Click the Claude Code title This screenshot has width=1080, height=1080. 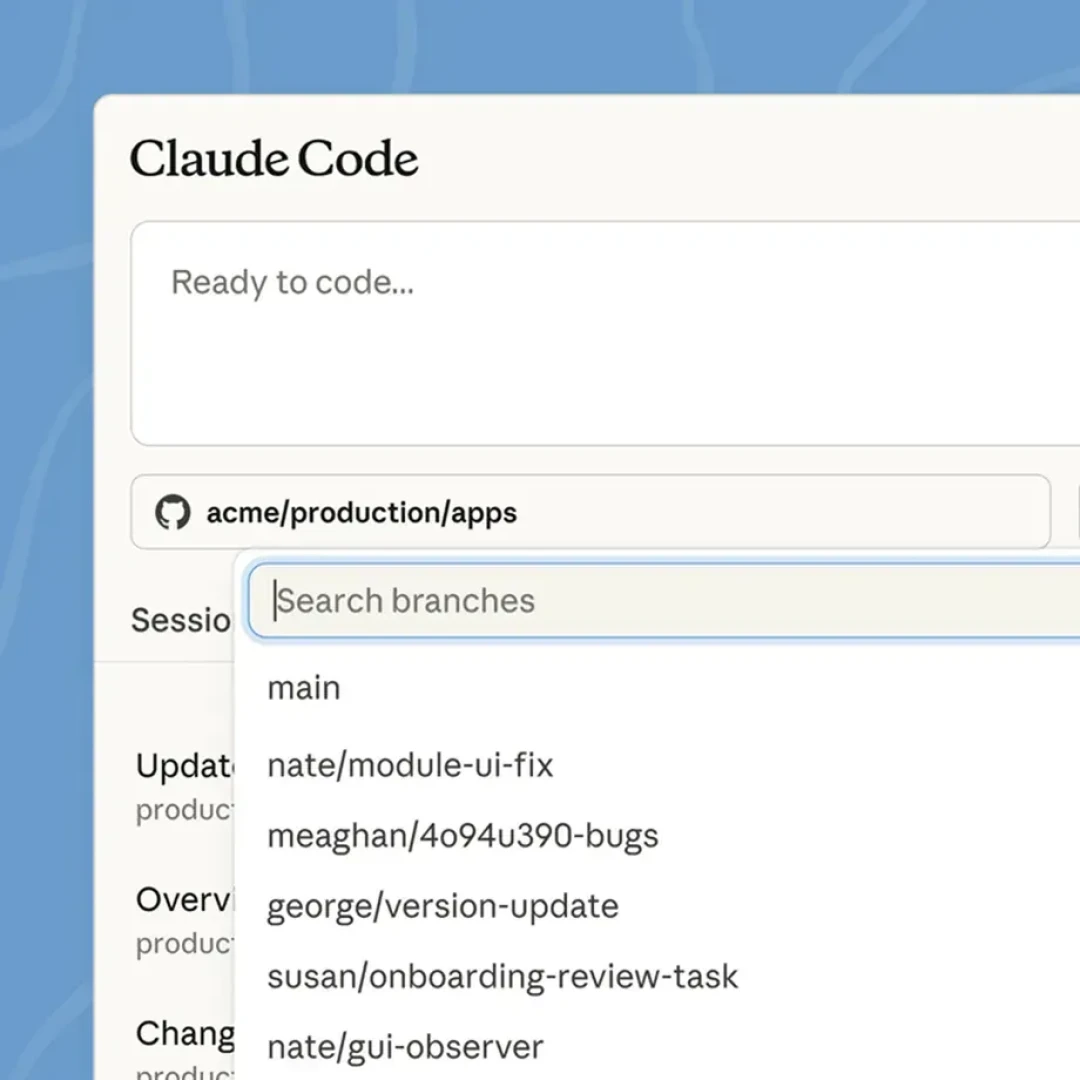(x=274, y=158)
